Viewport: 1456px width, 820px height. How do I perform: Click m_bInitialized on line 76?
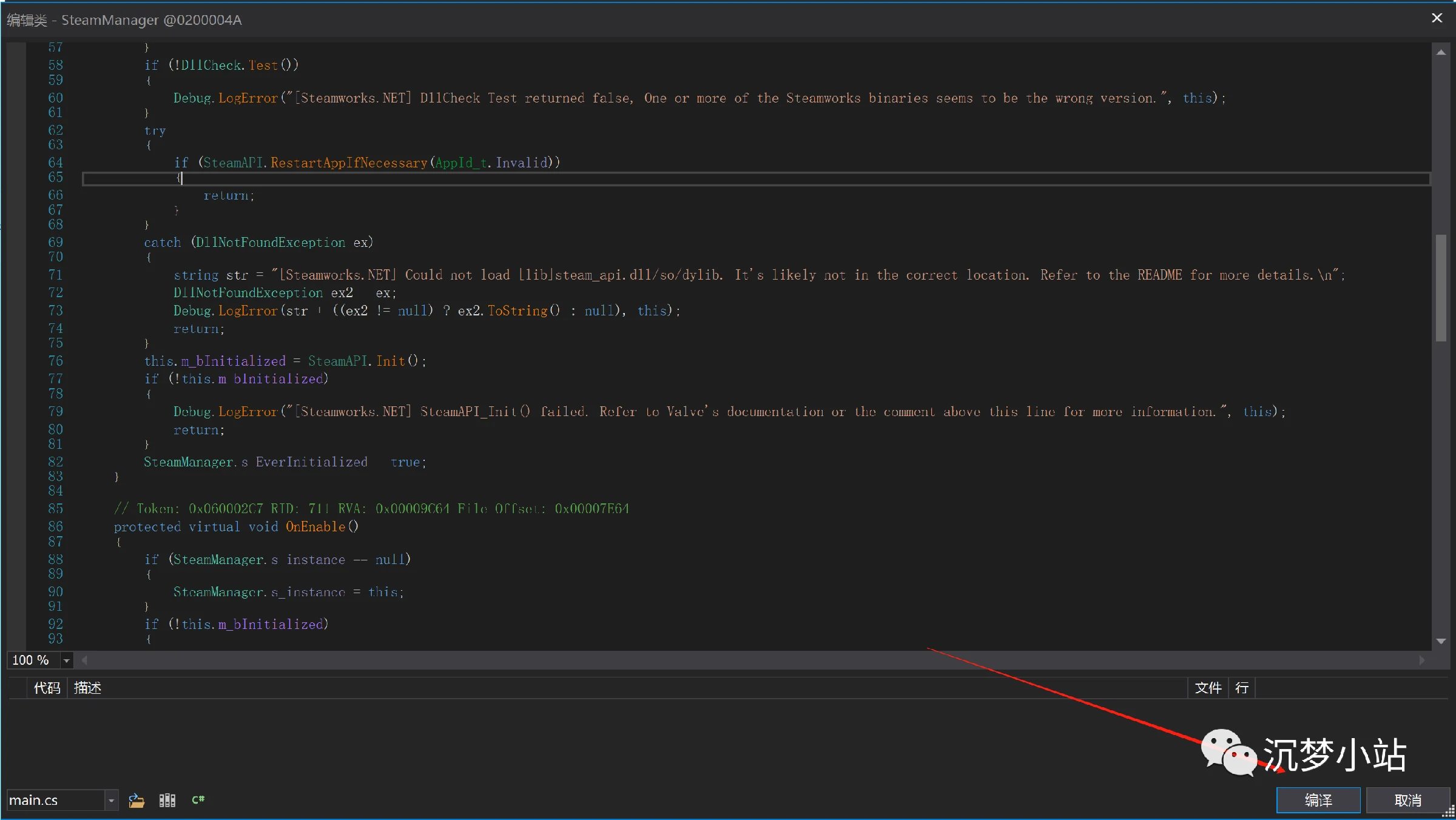pos(234,361)
